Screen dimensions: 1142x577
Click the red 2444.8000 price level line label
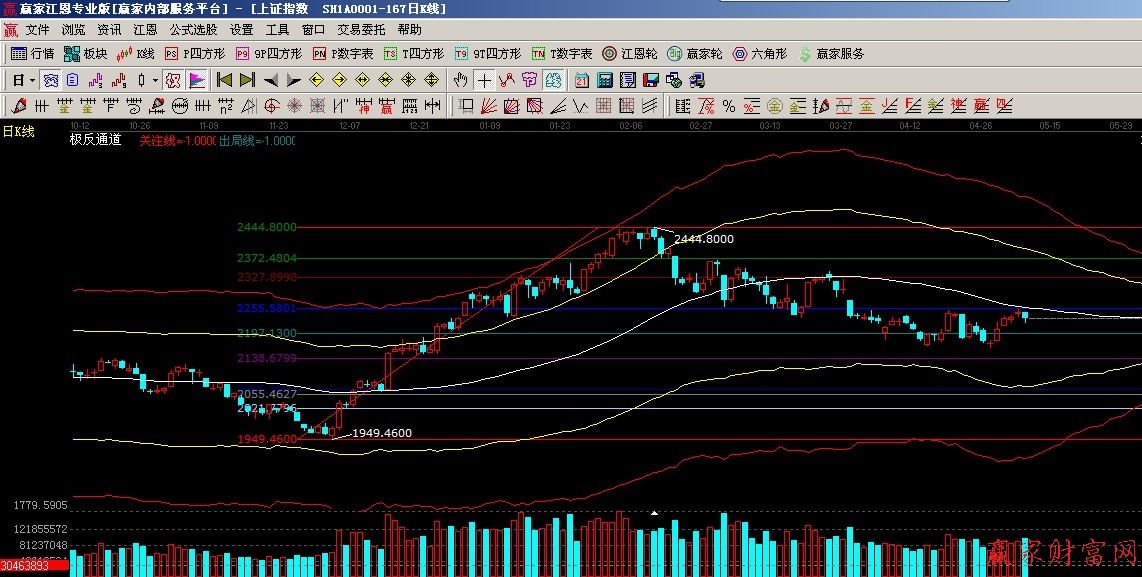click(x=266, y=227)
